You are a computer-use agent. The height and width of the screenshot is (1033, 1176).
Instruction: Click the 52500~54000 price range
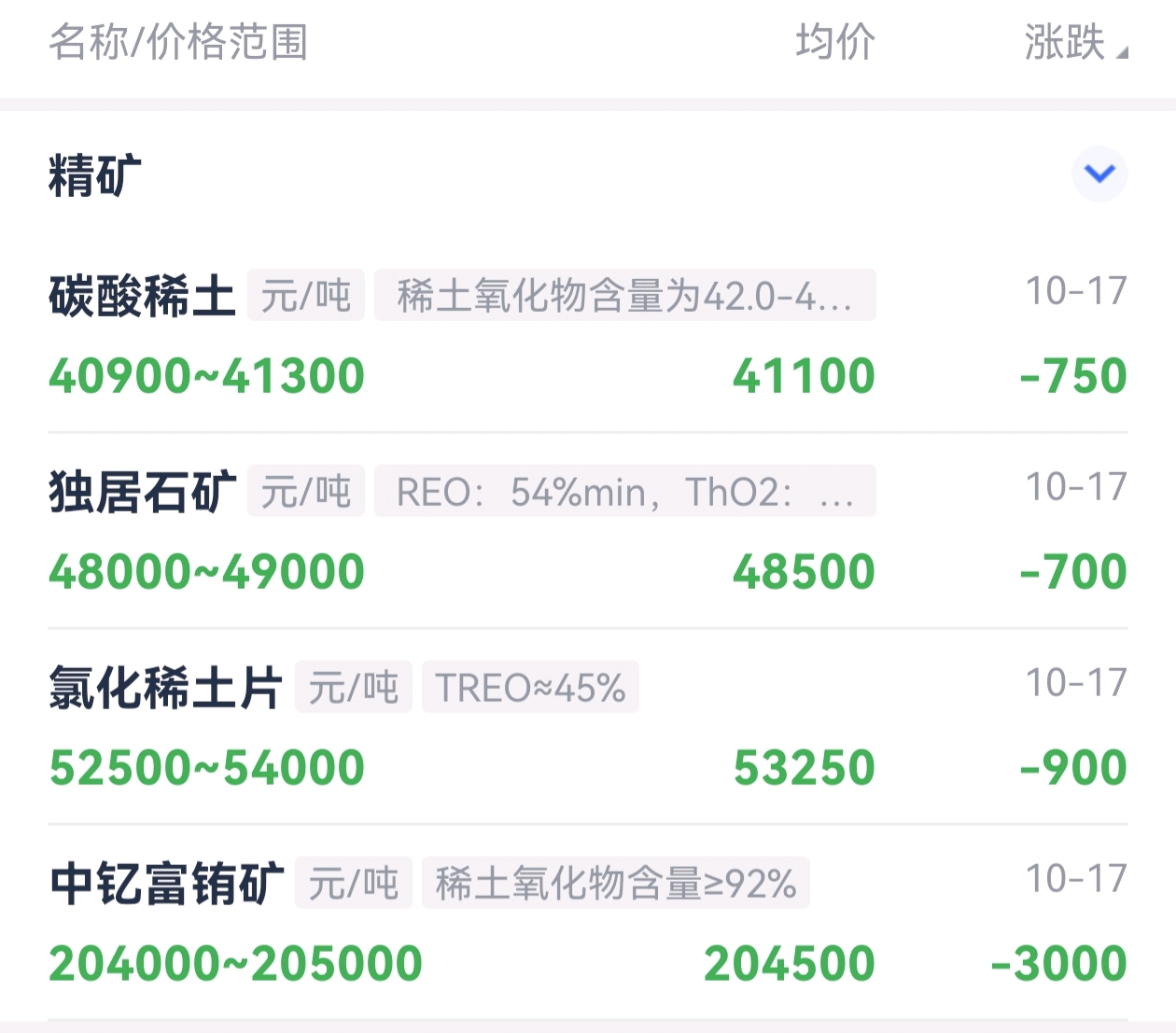coord(206,768)
